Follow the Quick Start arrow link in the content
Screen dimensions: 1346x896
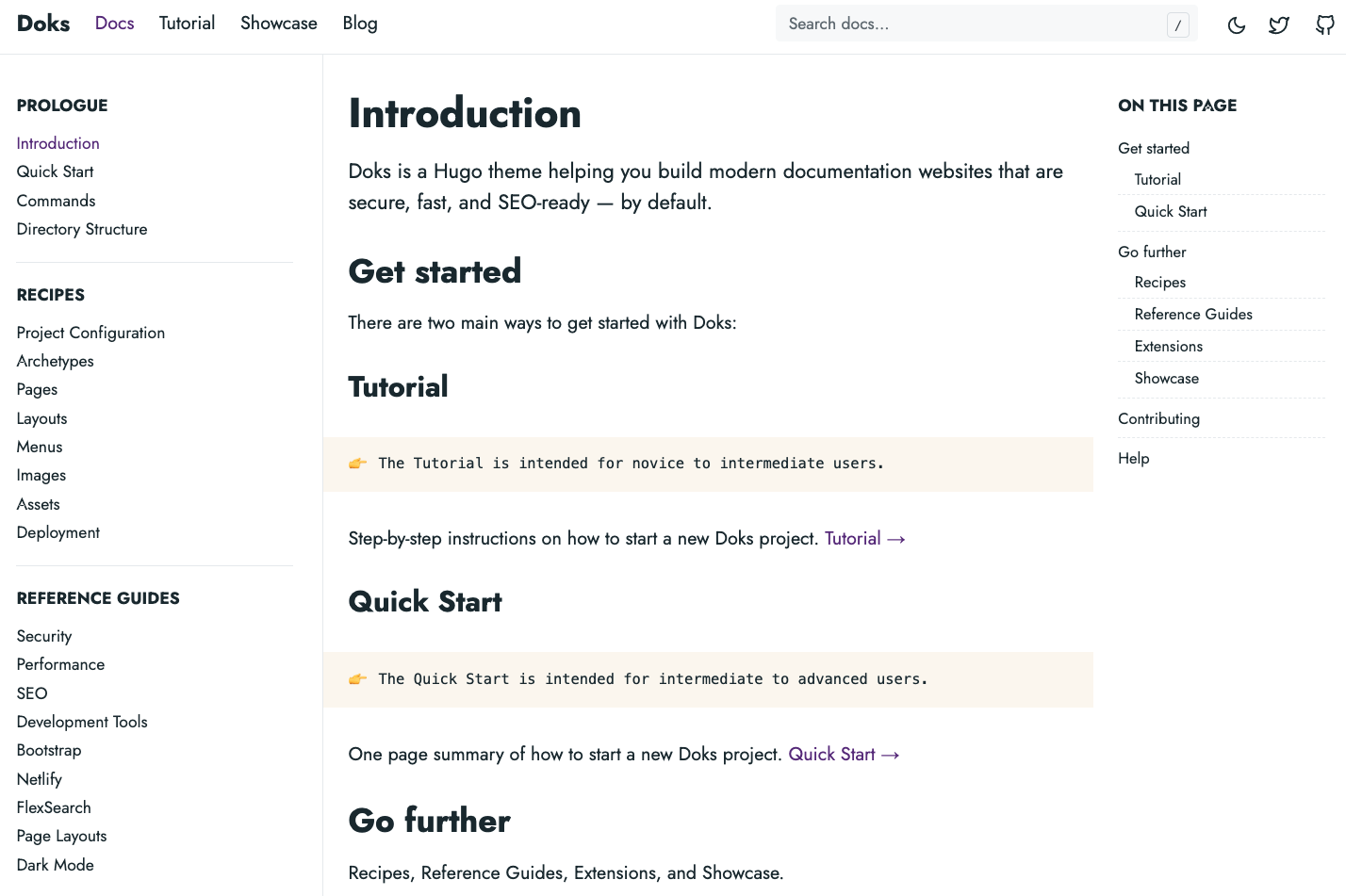(845, 754)
